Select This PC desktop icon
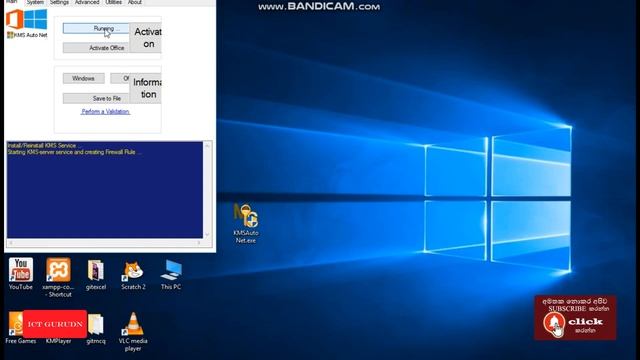Image resolution: width=640 pixels, height=360 pixels. point(171,275)
